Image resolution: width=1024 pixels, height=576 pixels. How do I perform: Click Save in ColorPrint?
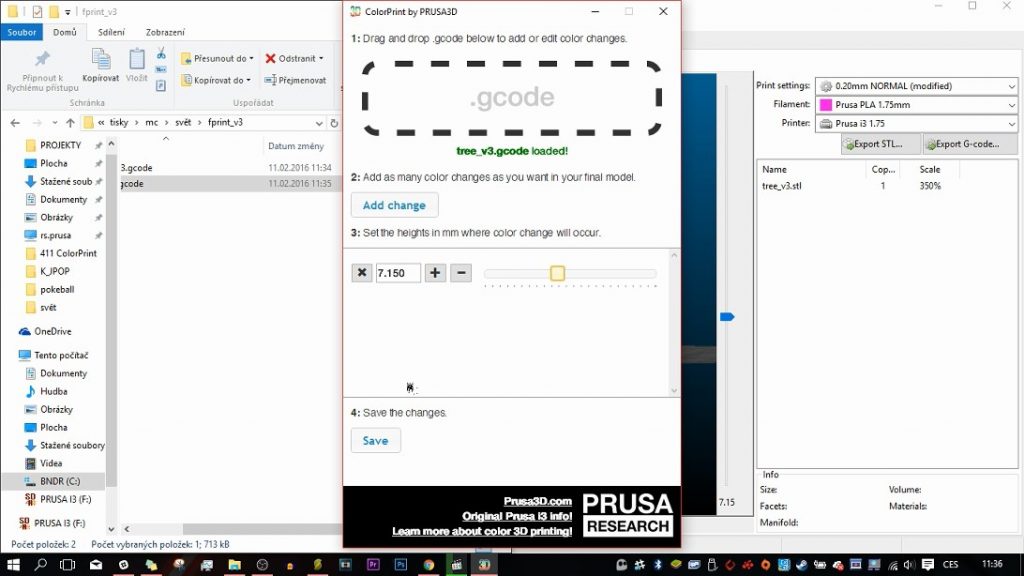point(376,441)
